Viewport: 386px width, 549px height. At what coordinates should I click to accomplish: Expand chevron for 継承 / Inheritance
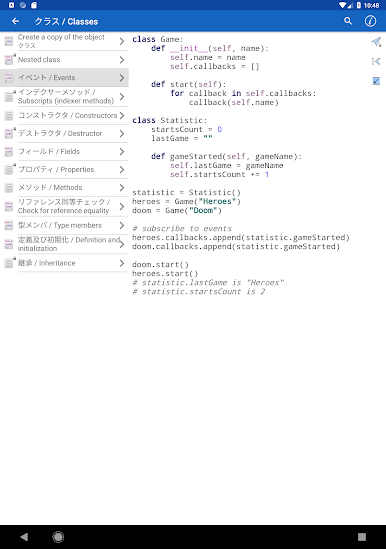pyautogui.click(x=122, y=263)
